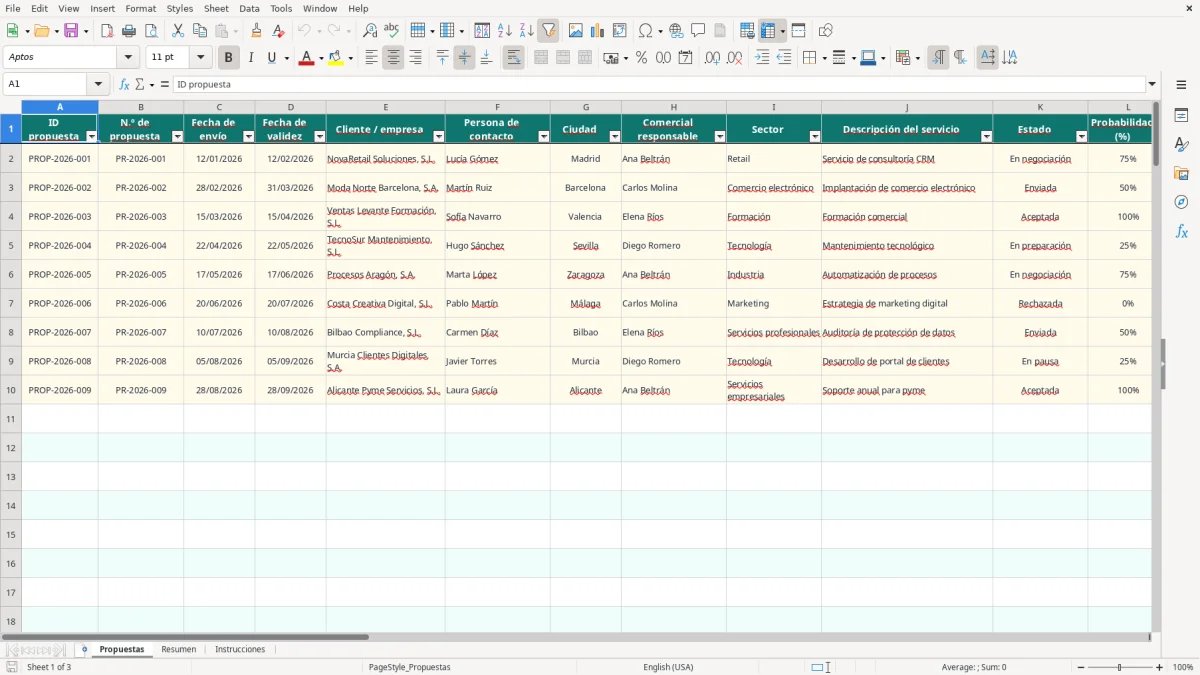
Task: Click the Save document icon
Action: tap(71, 31)
